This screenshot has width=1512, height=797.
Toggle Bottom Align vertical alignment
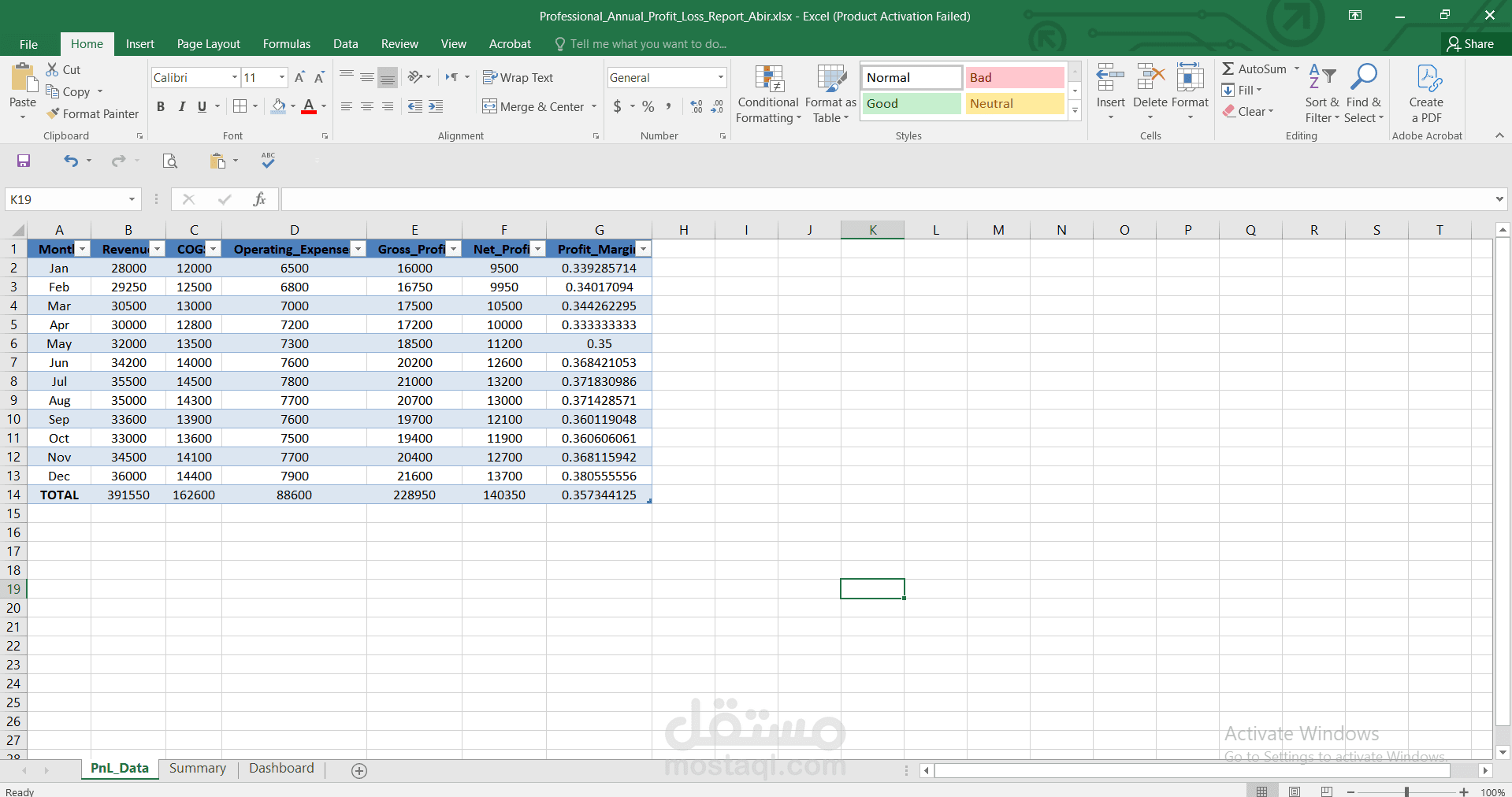(388, 77)
